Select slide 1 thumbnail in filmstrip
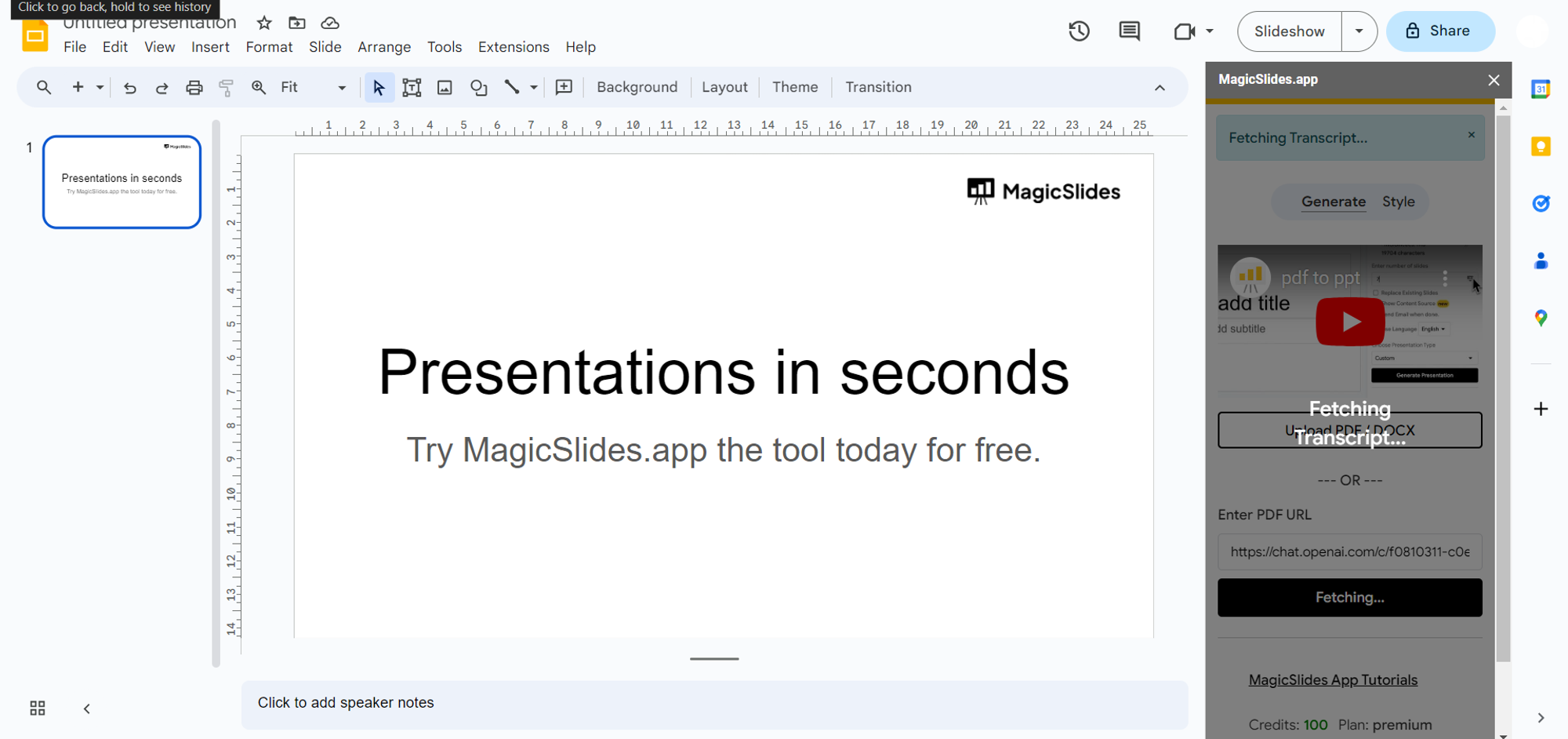The width and height of the screenshot is (1568, 739). [122, 182]
